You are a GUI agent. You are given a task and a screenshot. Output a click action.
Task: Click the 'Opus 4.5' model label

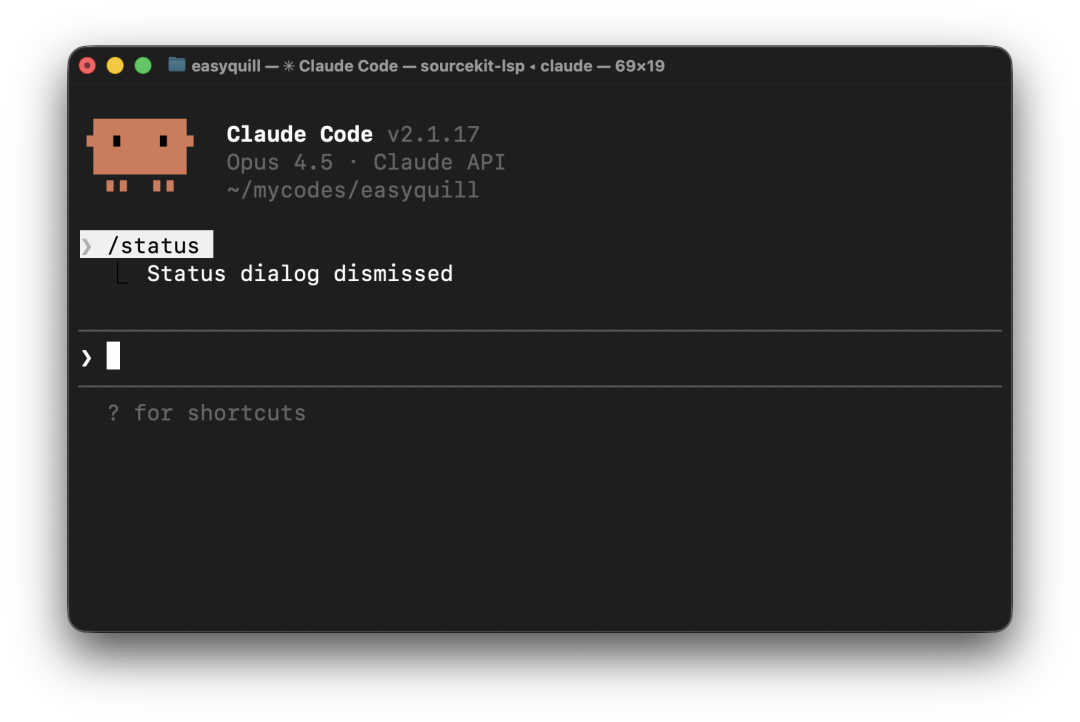(280, 162)
